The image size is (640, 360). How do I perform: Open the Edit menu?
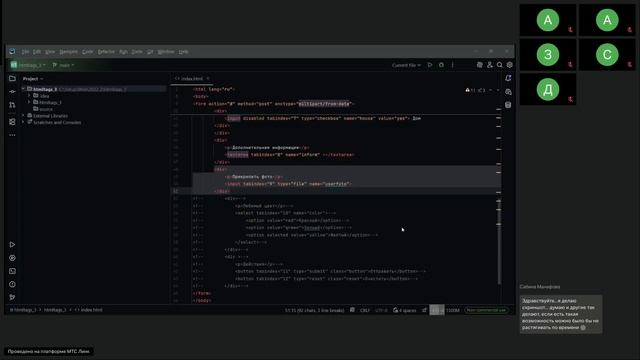(x=37, y=51)
